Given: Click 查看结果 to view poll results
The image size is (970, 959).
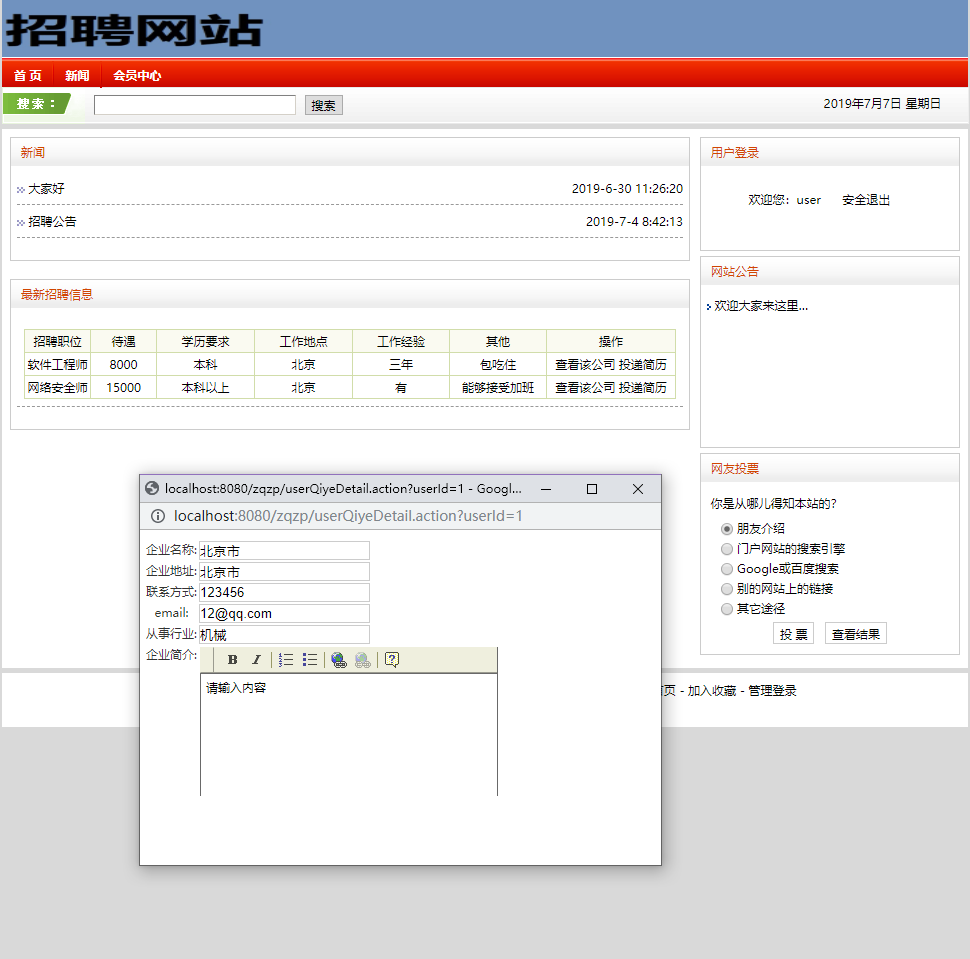Looking at the screenshot, I should pos(855,633).
